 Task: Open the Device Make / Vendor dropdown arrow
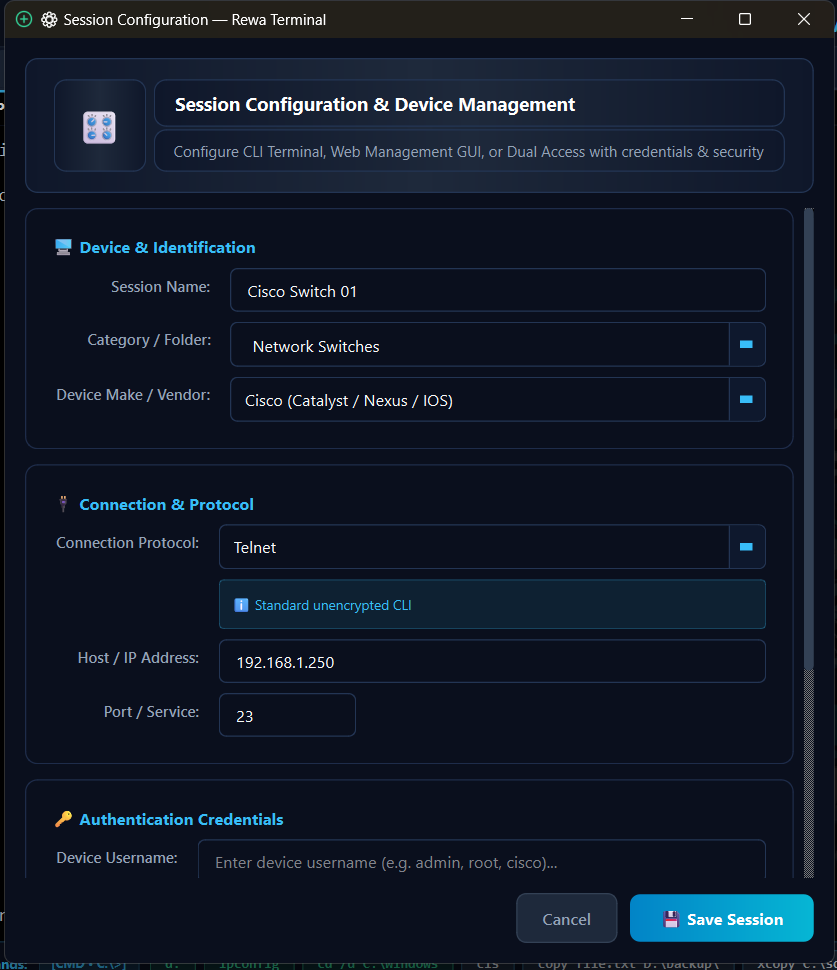(747, 400)
